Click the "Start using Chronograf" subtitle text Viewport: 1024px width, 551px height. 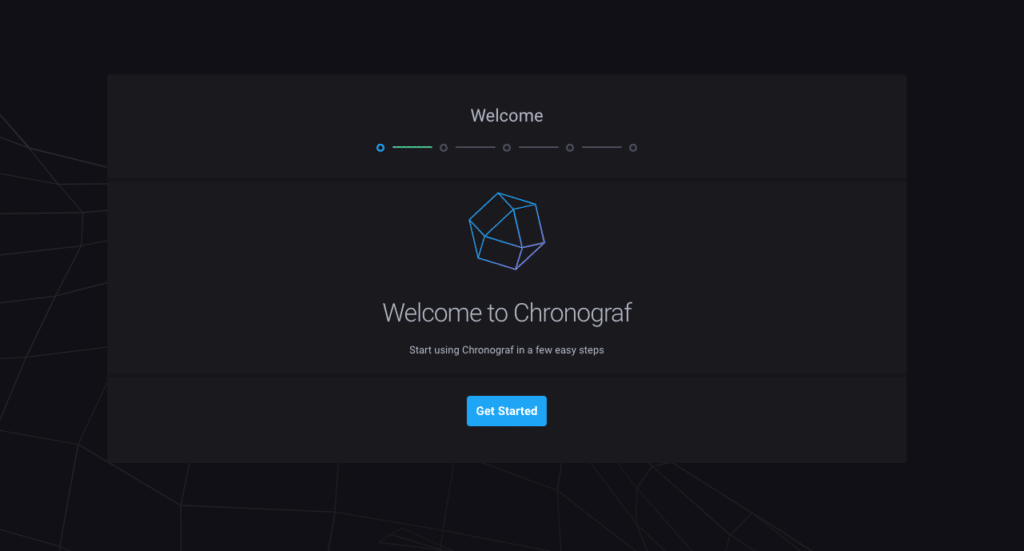tap(506, 351)
